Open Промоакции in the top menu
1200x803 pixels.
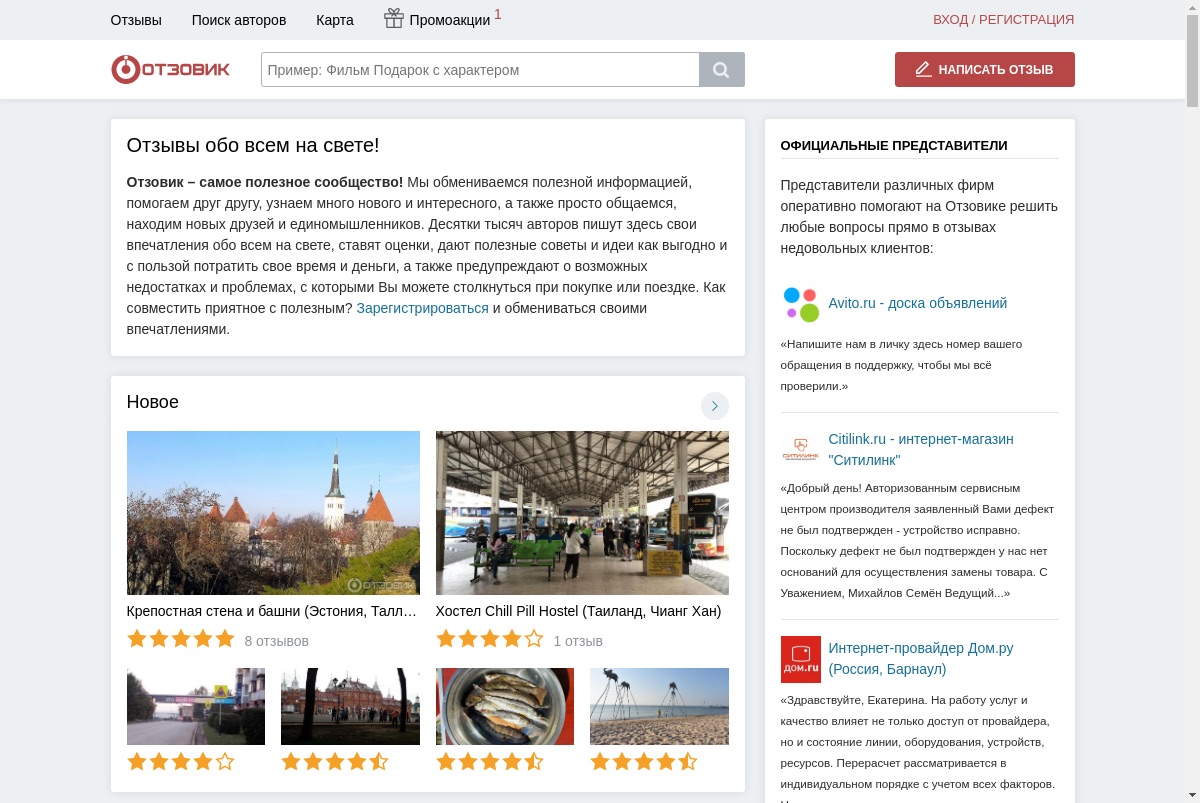click(450, 20)
